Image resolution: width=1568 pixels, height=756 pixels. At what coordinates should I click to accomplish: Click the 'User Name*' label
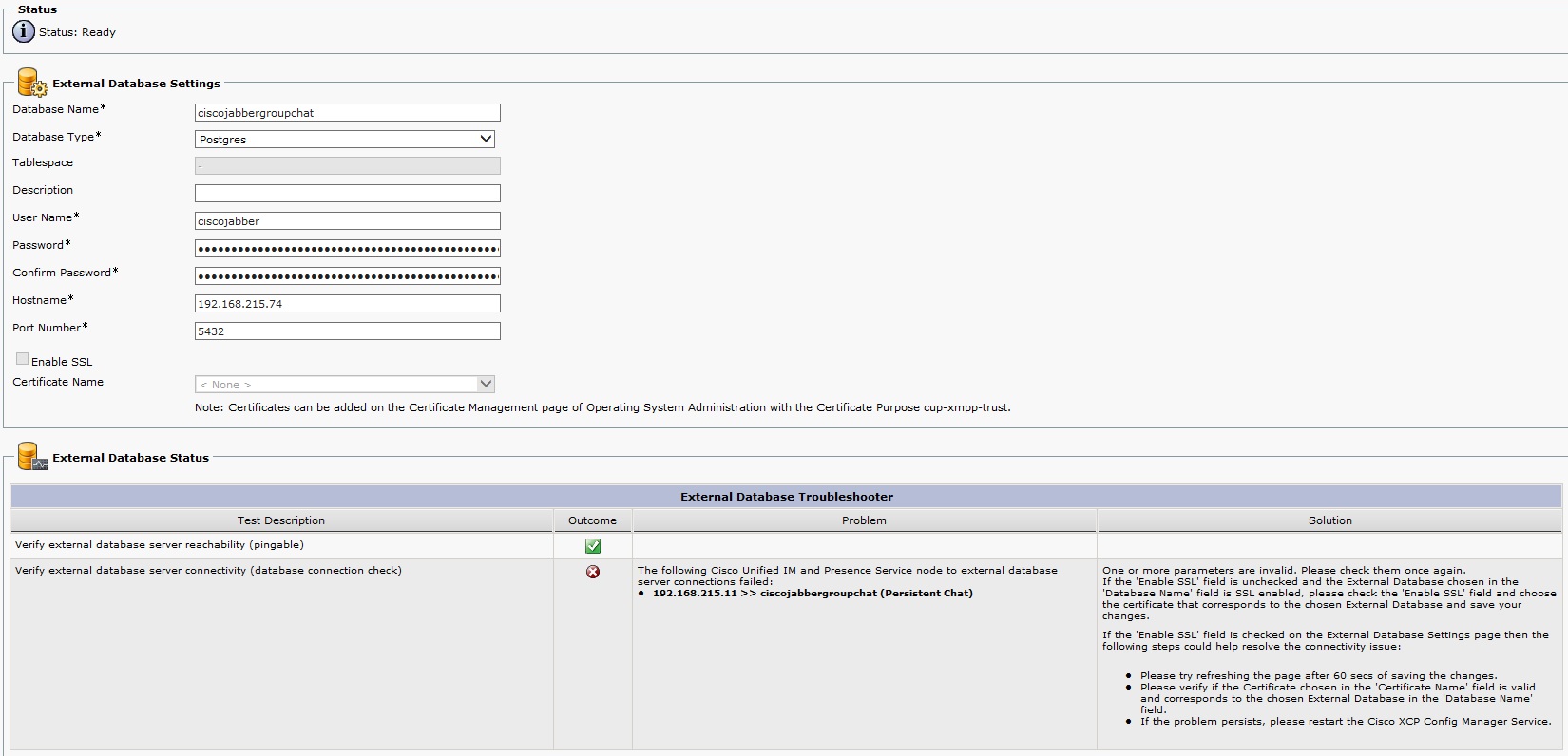[x=46, y=217]
